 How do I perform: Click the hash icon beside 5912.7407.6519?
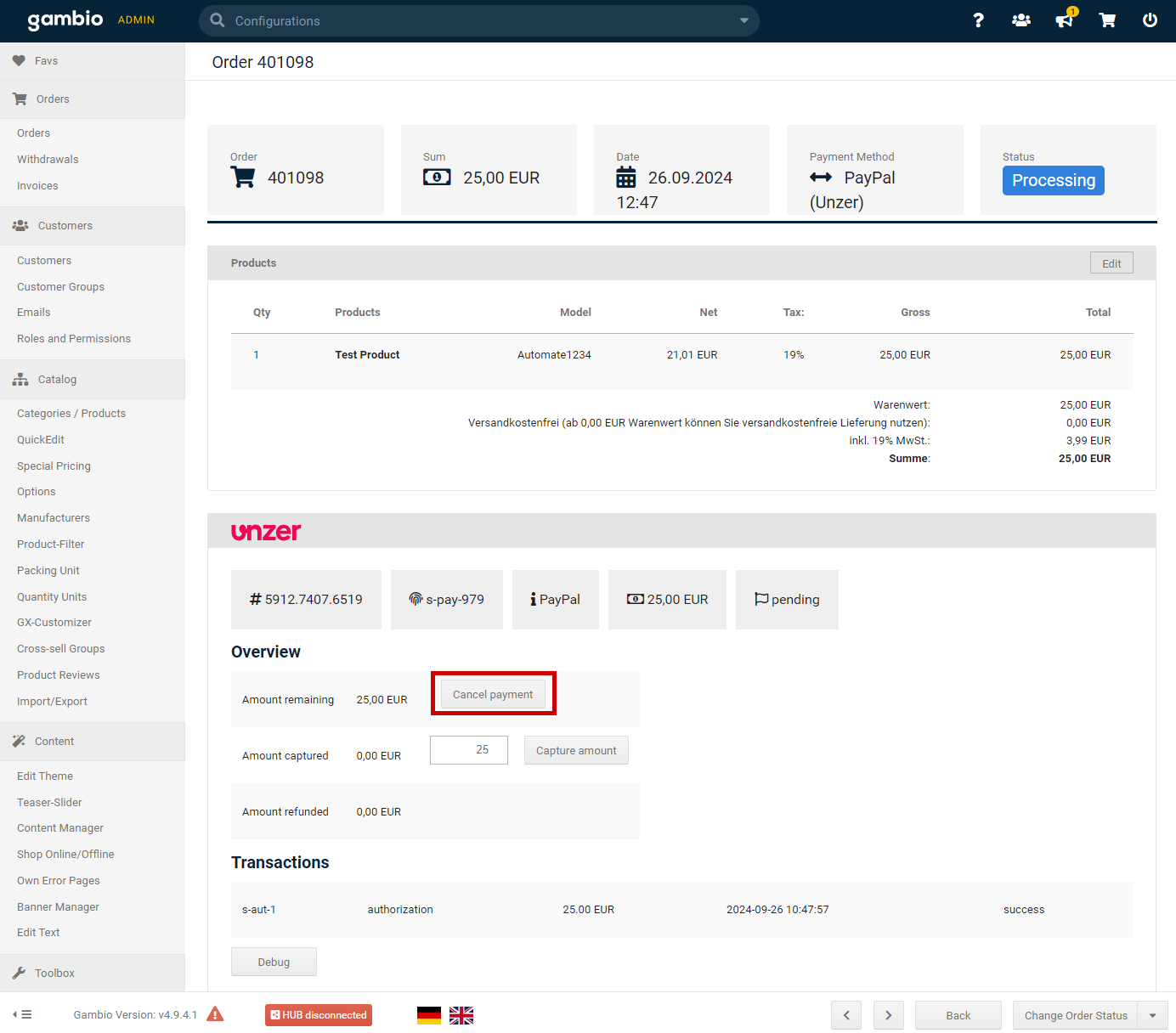[x=256, y=600]
